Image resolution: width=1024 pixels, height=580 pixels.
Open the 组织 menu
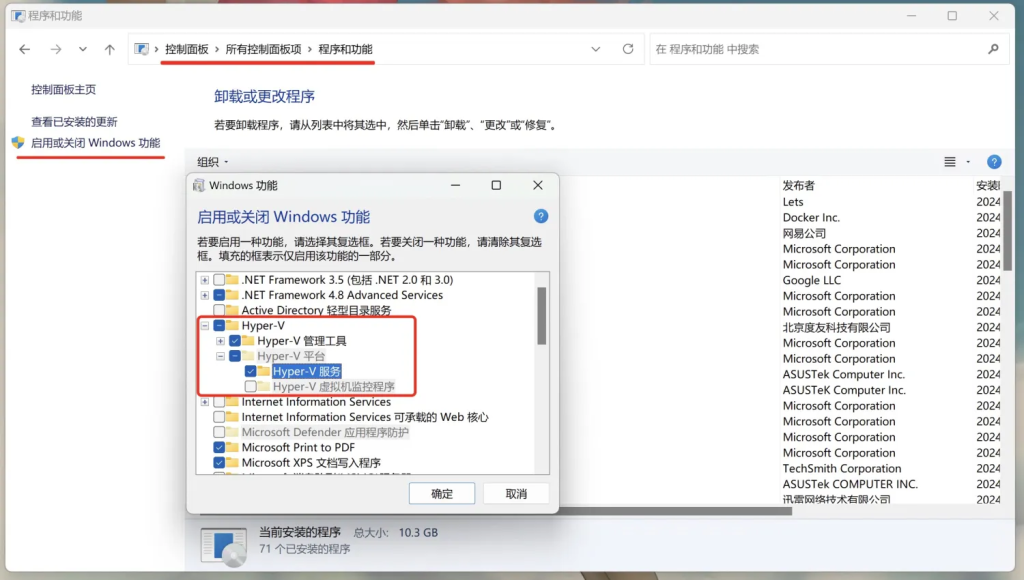click(x=212, y=162)
